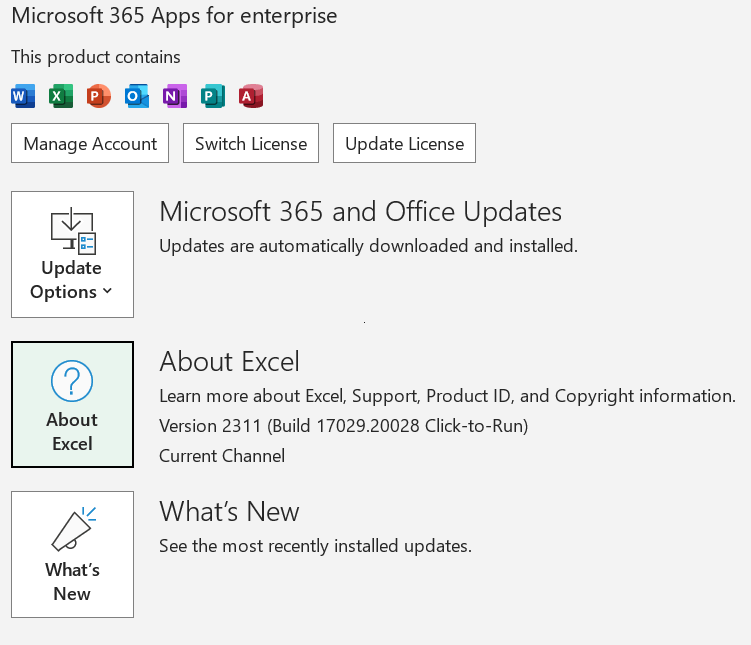Click the Word app icon

click(23, 96)
